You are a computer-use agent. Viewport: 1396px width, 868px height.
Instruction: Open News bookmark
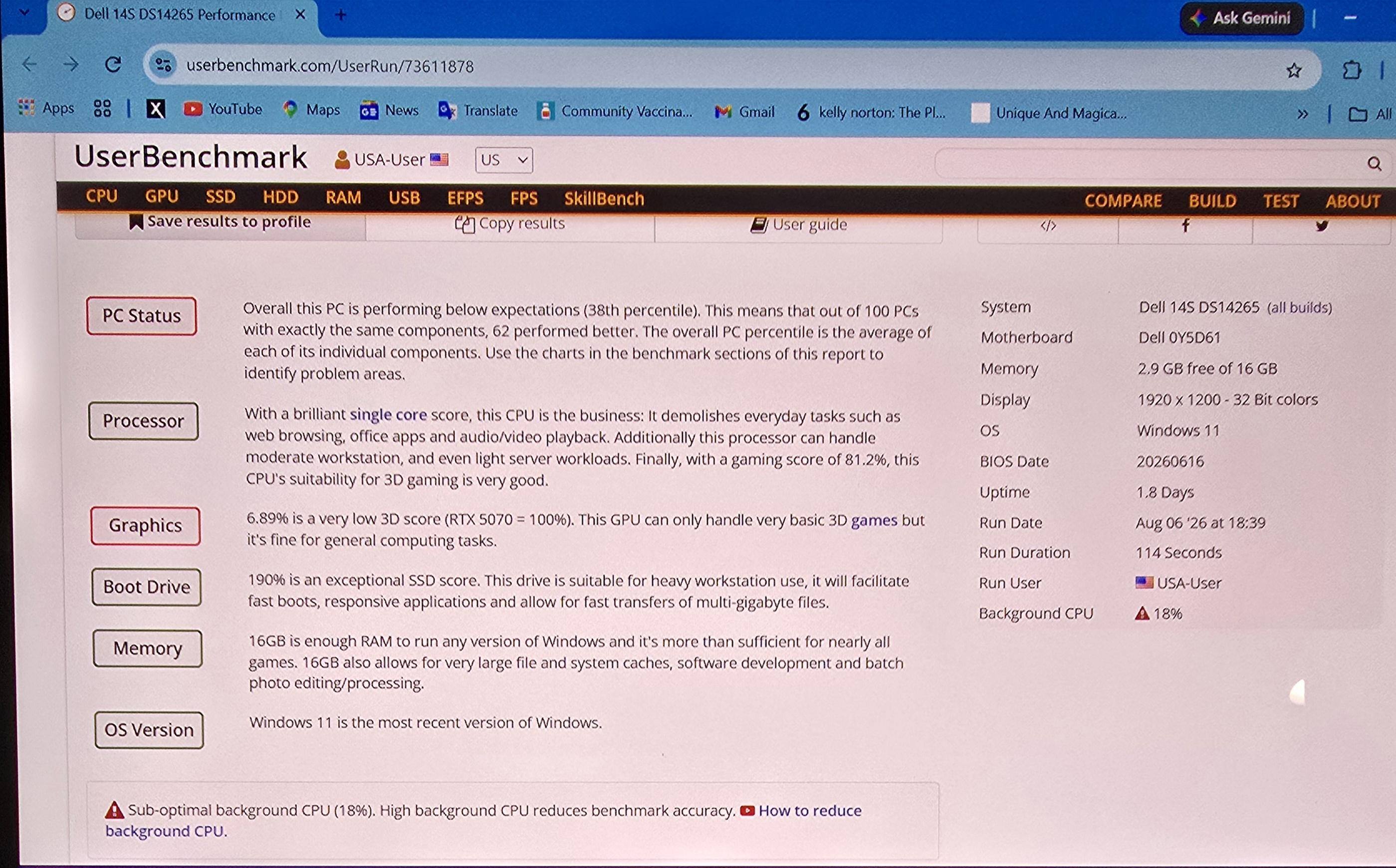pos(389,110)
